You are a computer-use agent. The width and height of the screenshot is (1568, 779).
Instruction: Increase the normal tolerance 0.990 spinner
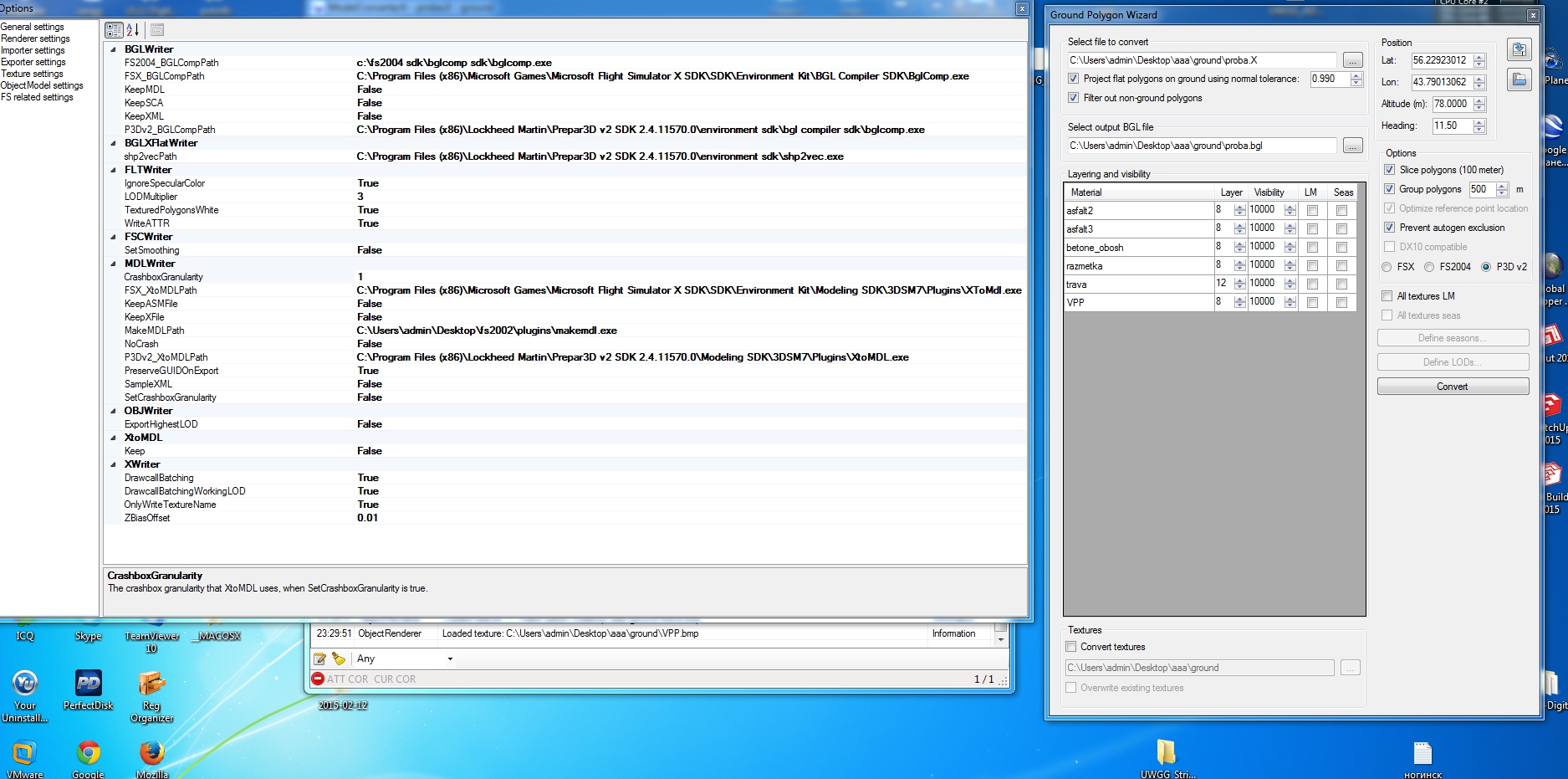click(x=1356, y=75)
